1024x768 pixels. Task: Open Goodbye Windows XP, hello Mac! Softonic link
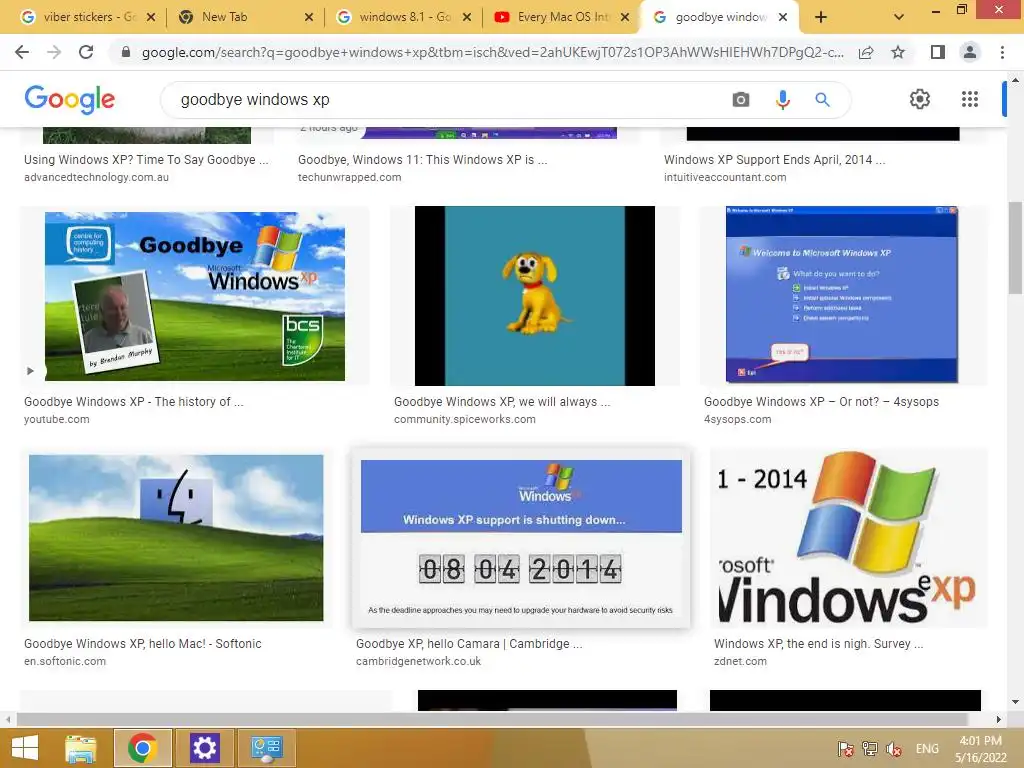click(x=143, y=643)
